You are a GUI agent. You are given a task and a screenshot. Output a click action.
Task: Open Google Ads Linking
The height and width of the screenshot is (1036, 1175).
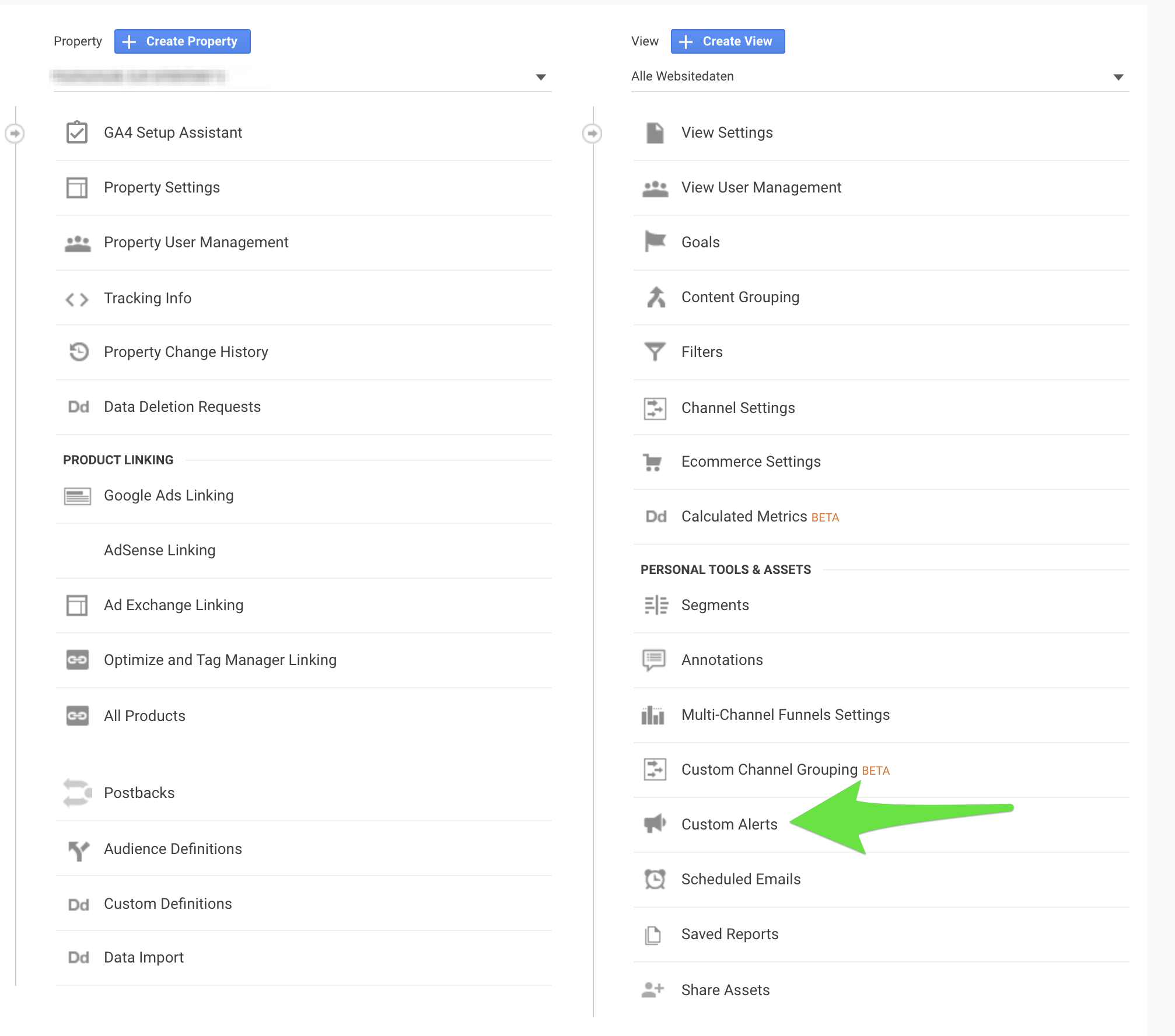tap(169, 495)
